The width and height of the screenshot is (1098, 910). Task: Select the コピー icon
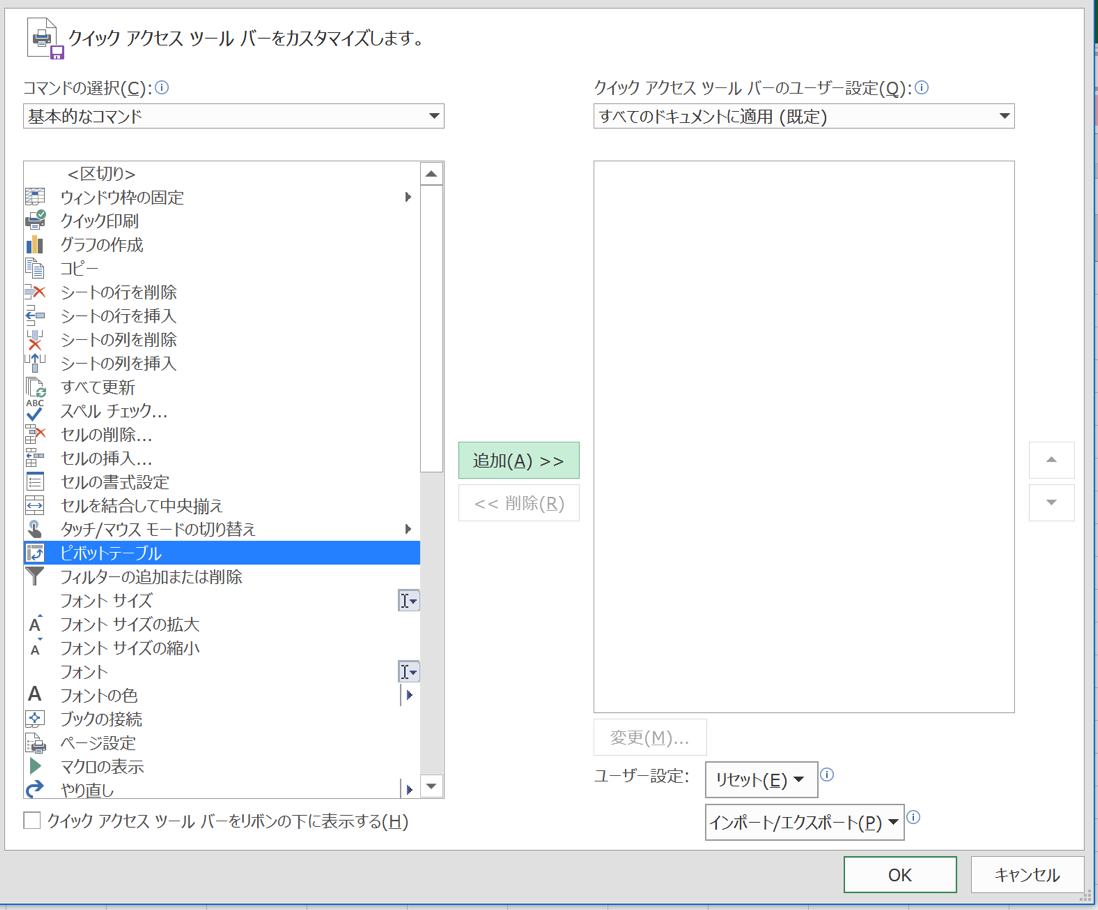click(35, 269)
